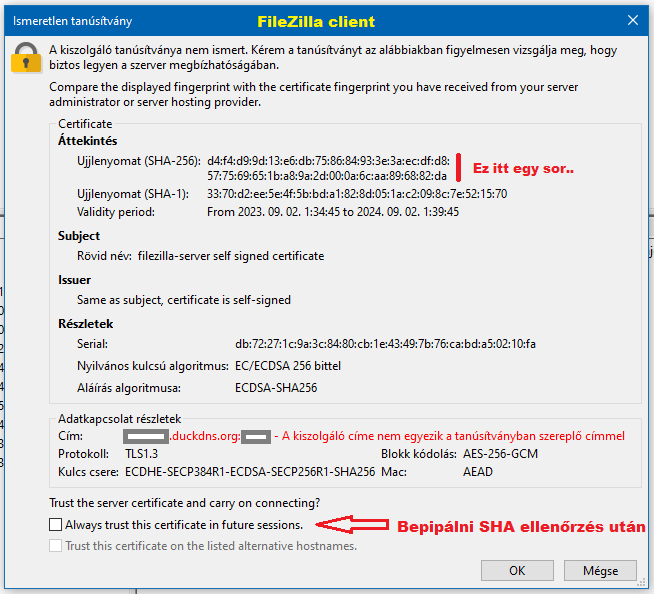This screenshot has width=654, height=594.
Task: Click the 'A kiszolgáló tanúsítványa nem ismert' message
Action: (333, 58)
